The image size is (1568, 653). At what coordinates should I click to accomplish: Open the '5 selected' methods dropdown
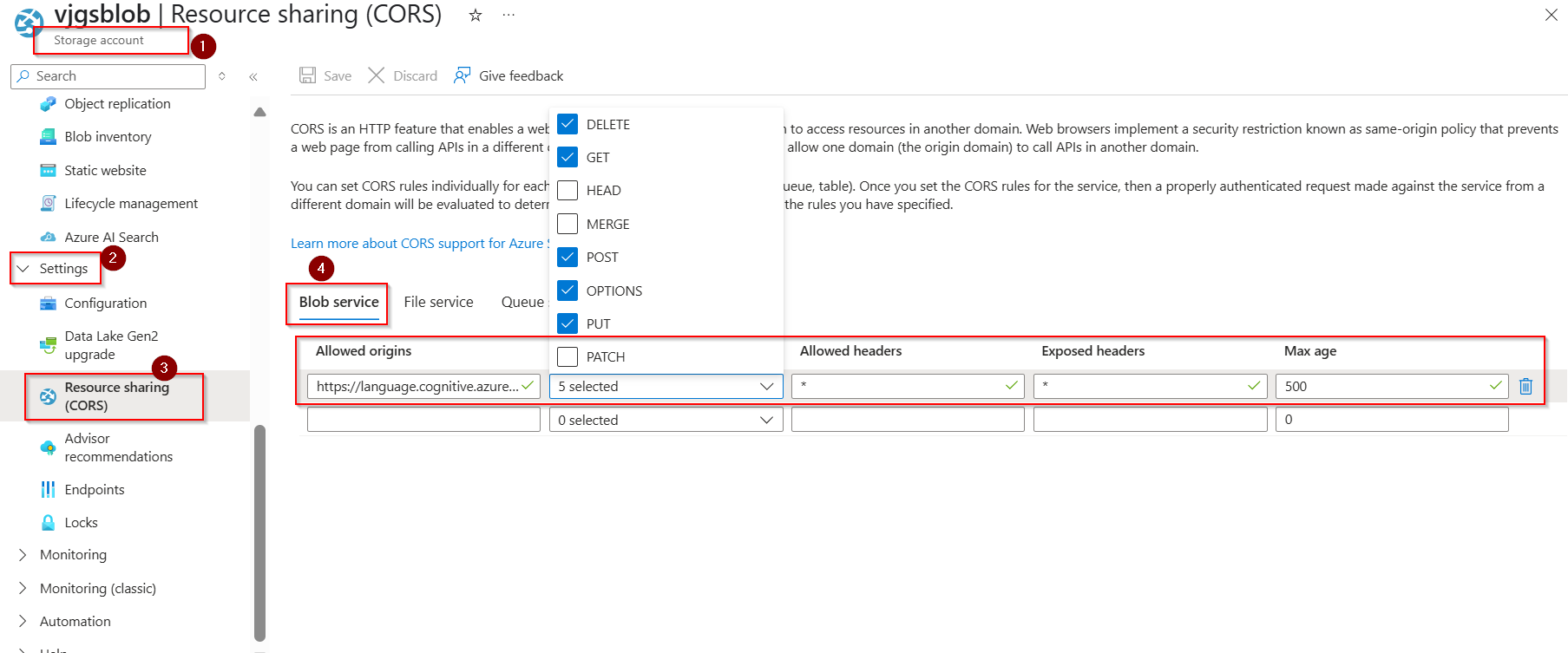pos(666,387)
